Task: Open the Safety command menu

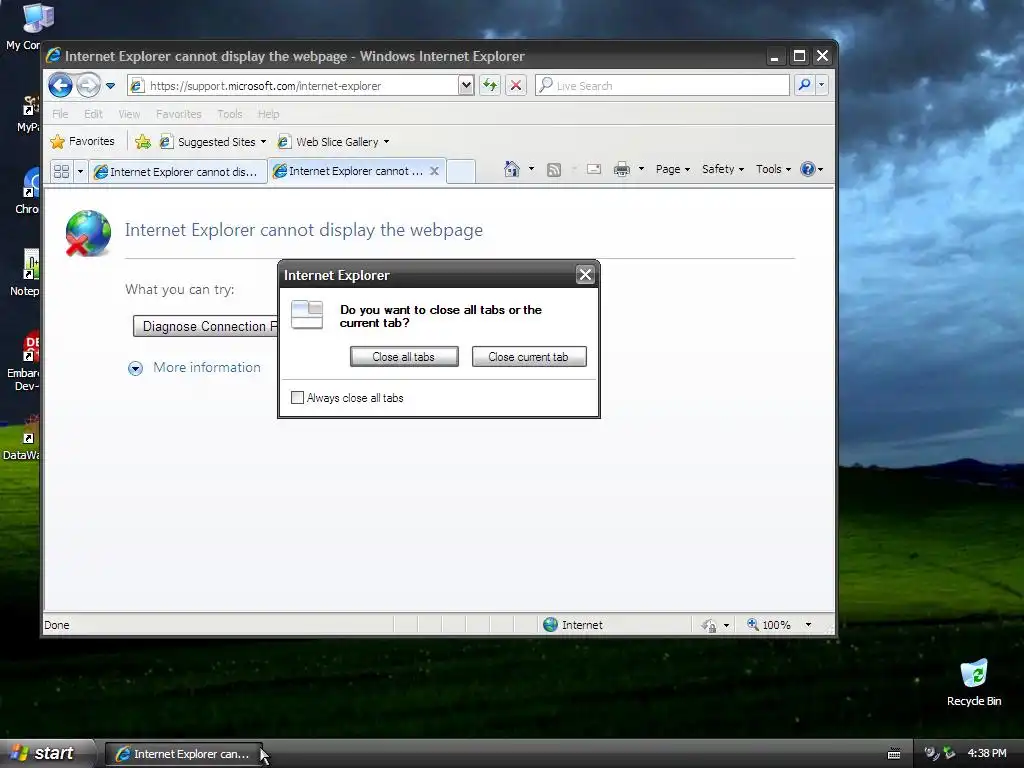Action: (723, 169)
